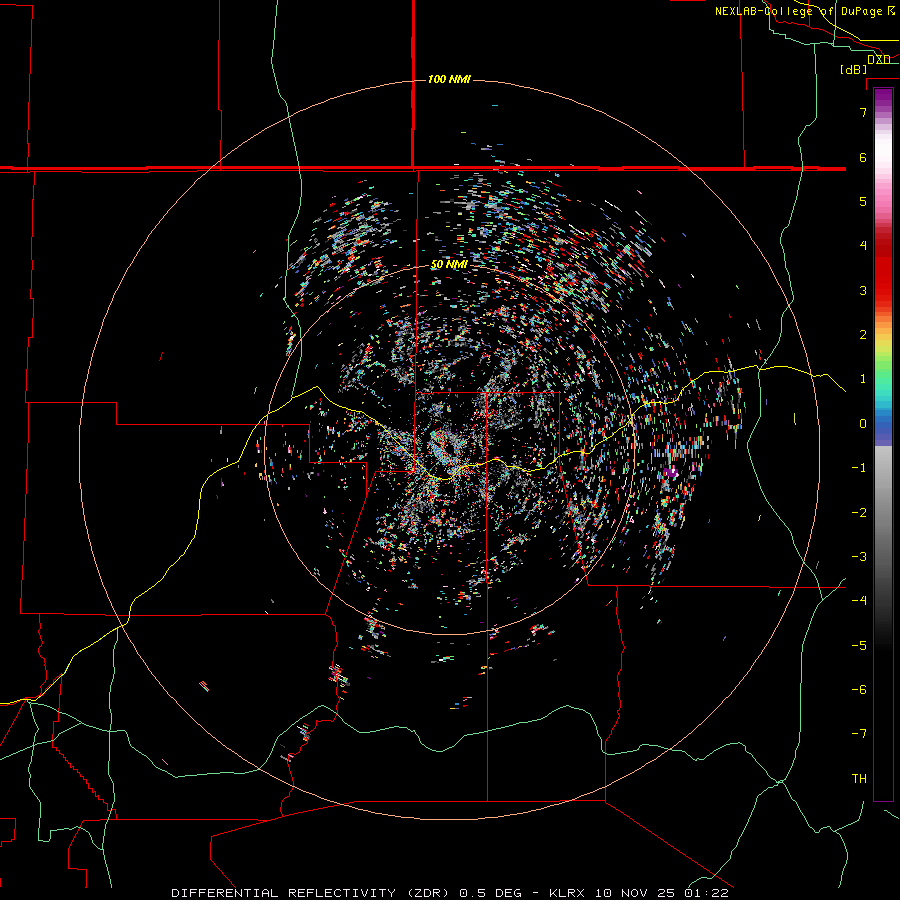Screen dimensions: 900x900
Task: Click the 10 NOV 25 01:22 timestamp
Action: (x=661, y=893)
